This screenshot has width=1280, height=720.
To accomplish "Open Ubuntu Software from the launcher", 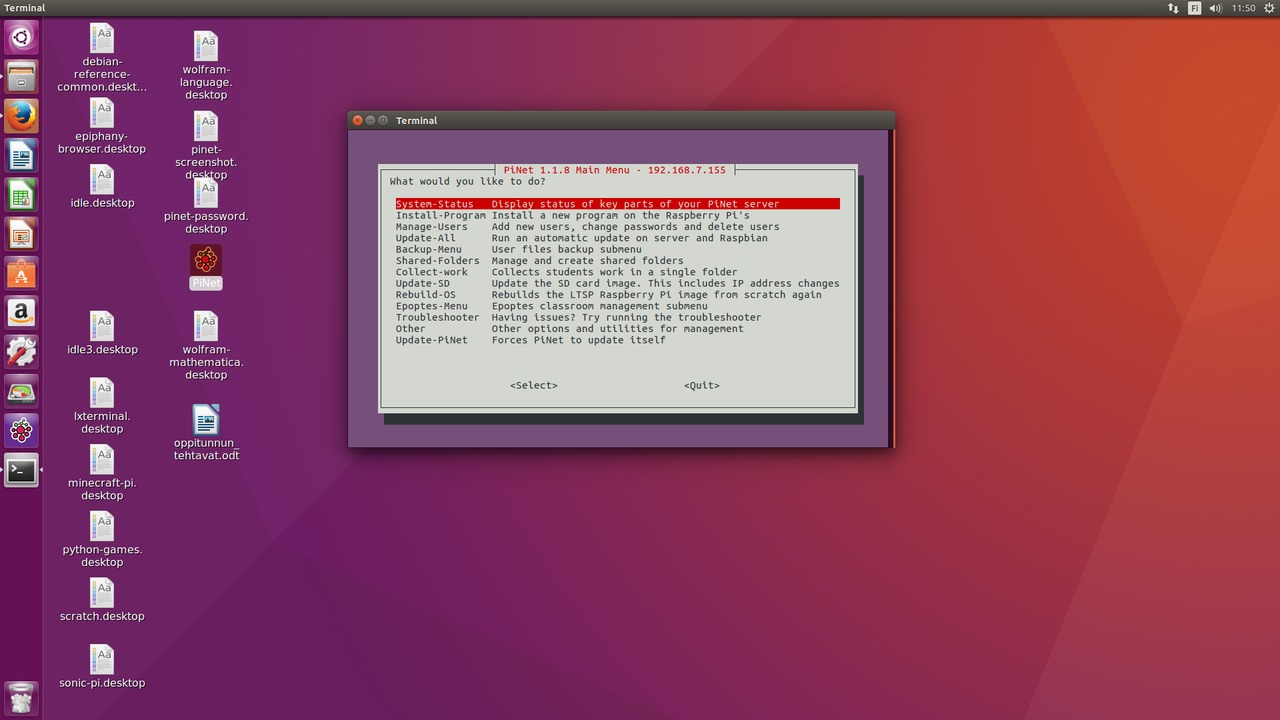I will coord(21,273).
